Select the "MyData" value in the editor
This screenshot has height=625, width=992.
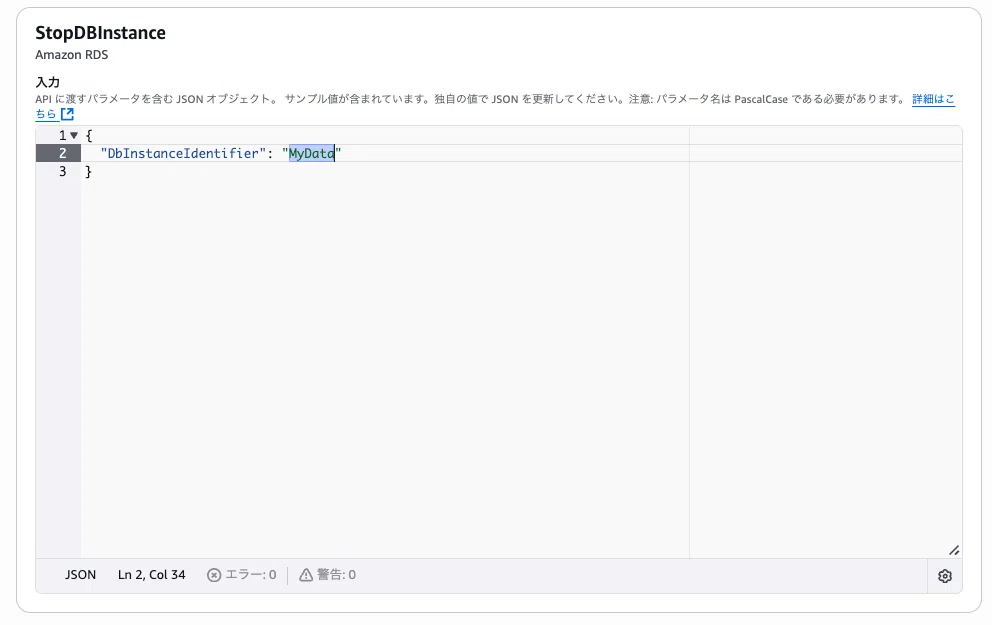[x=311, y=153]
